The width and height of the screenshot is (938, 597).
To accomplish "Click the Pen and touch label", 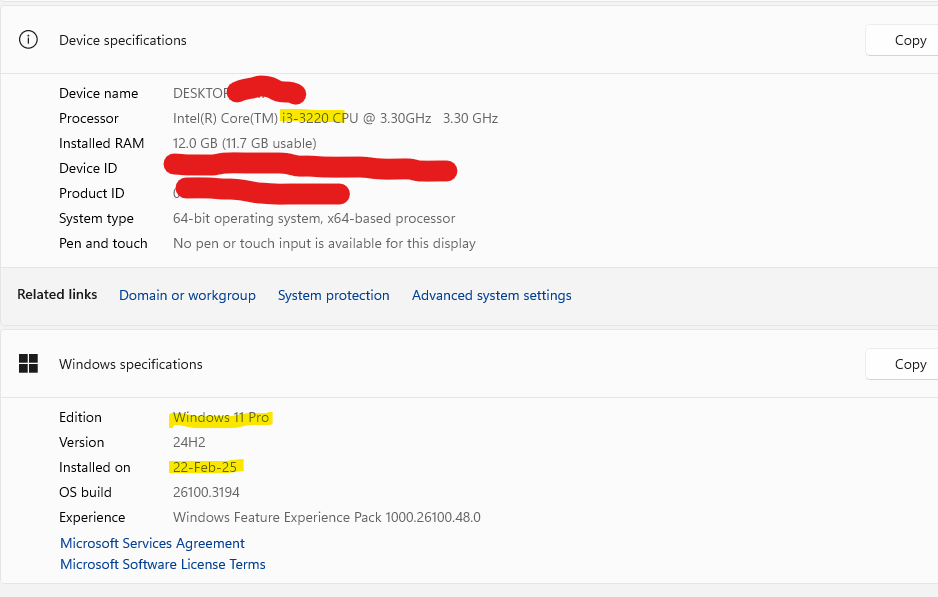I will (103, 243).
